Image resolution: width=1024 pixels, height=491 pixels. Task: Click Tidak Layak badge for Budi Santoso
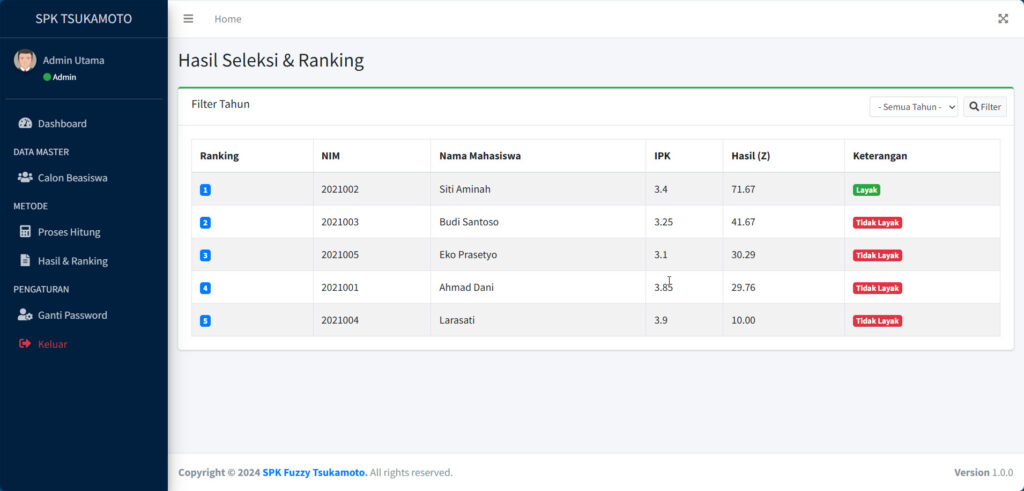coord(877,223)
